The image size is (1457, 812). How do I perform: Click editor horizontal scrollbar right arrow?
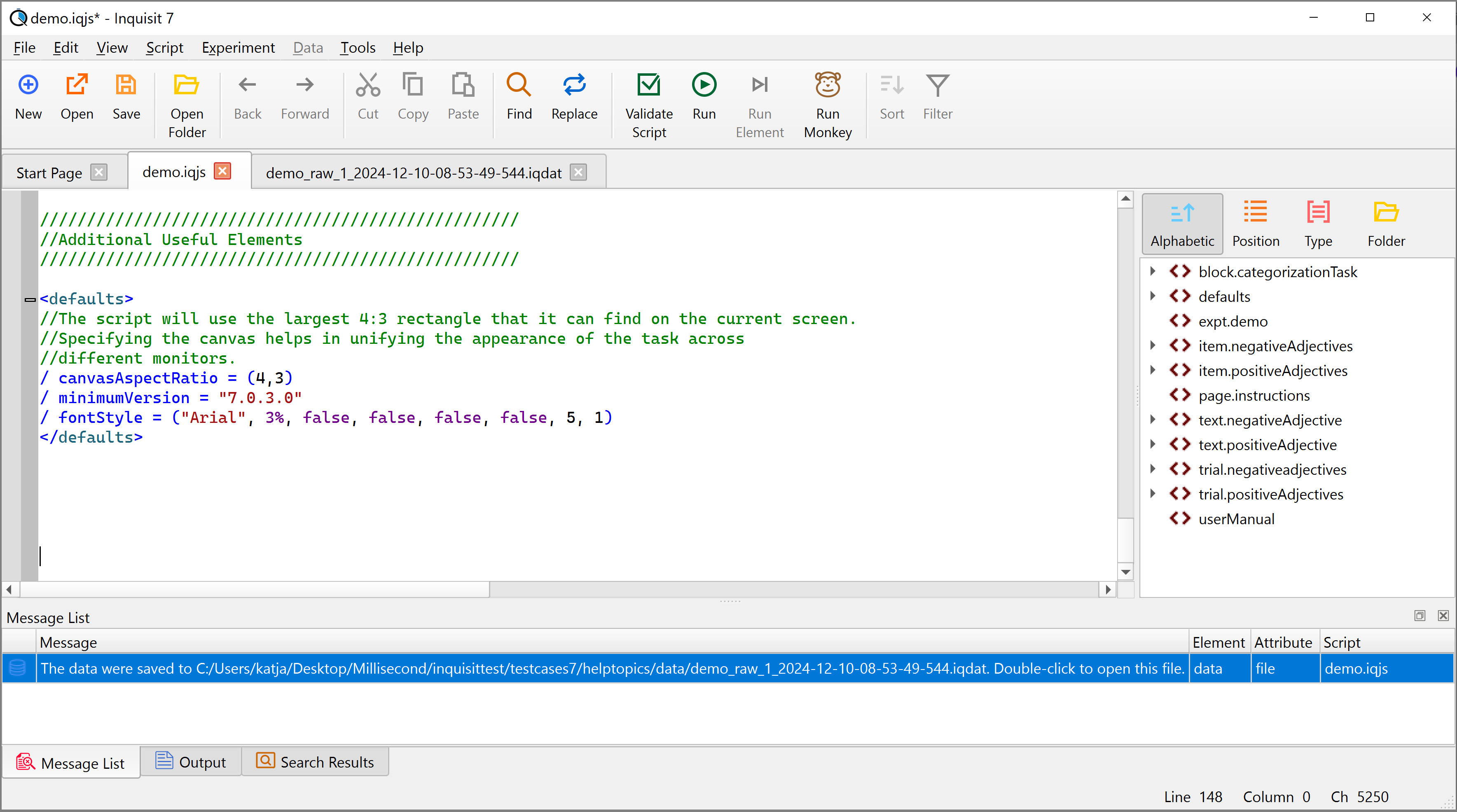click(1107, 589)
